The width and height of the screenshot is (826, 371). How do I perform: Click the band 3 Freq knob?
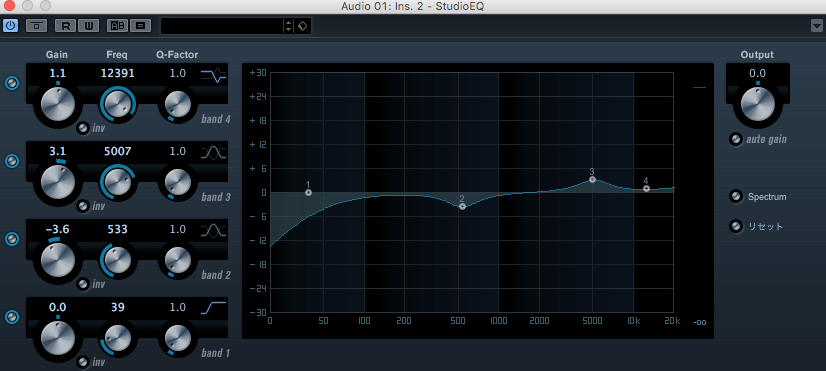117,181
